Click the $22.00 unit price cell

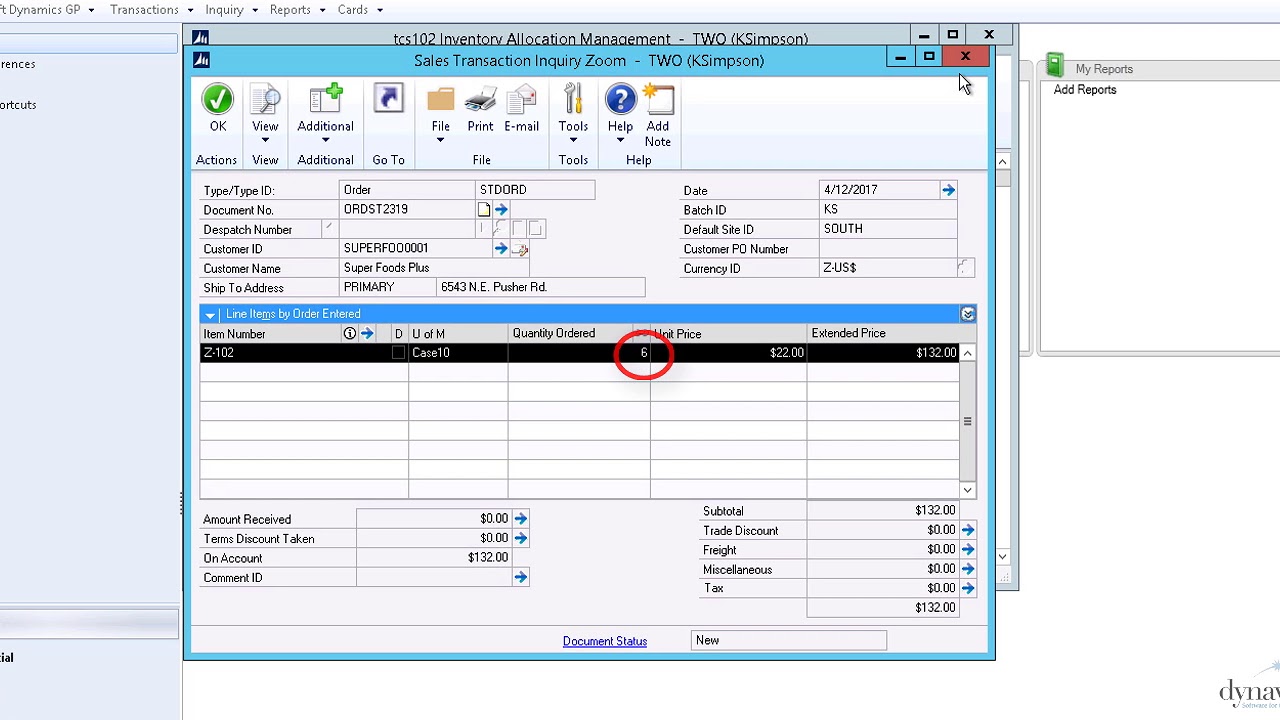[x=729, y=353]
